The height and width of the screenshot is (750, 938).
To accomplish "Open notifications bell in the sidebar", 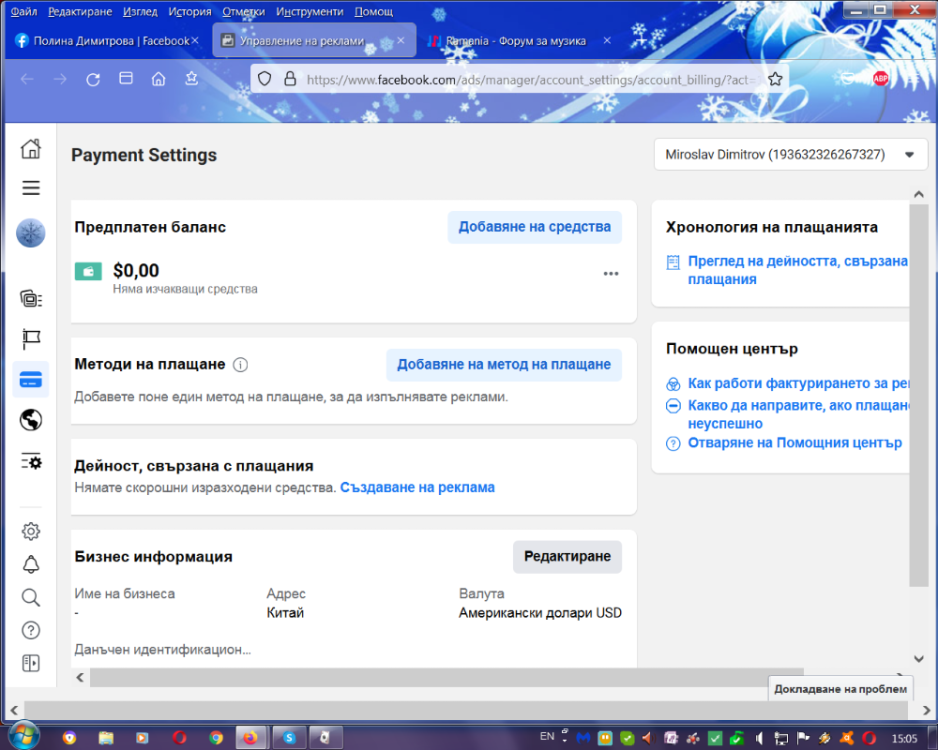I will pos(31,564).
